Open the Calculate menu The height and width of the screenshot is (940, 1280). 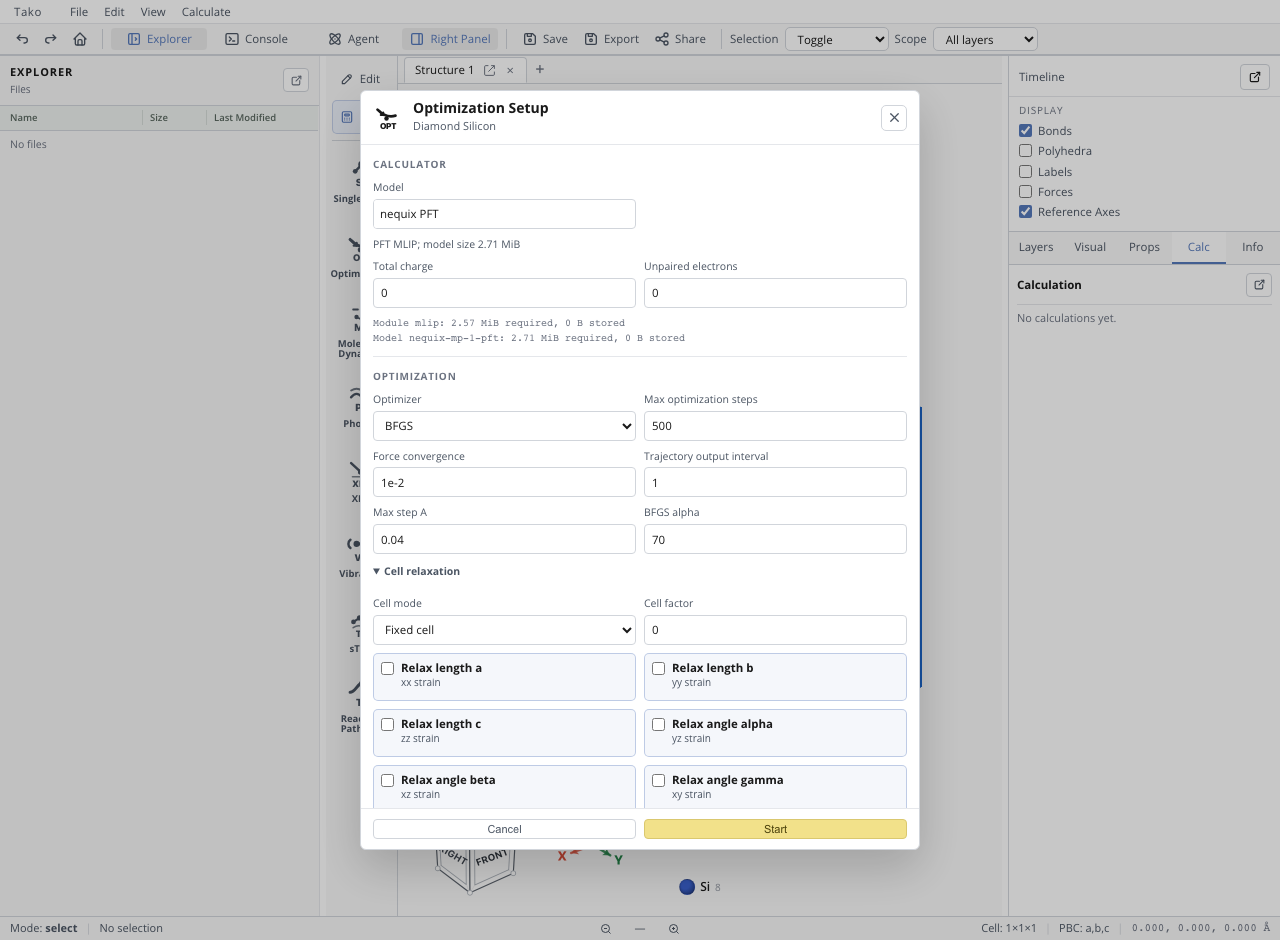206,12
